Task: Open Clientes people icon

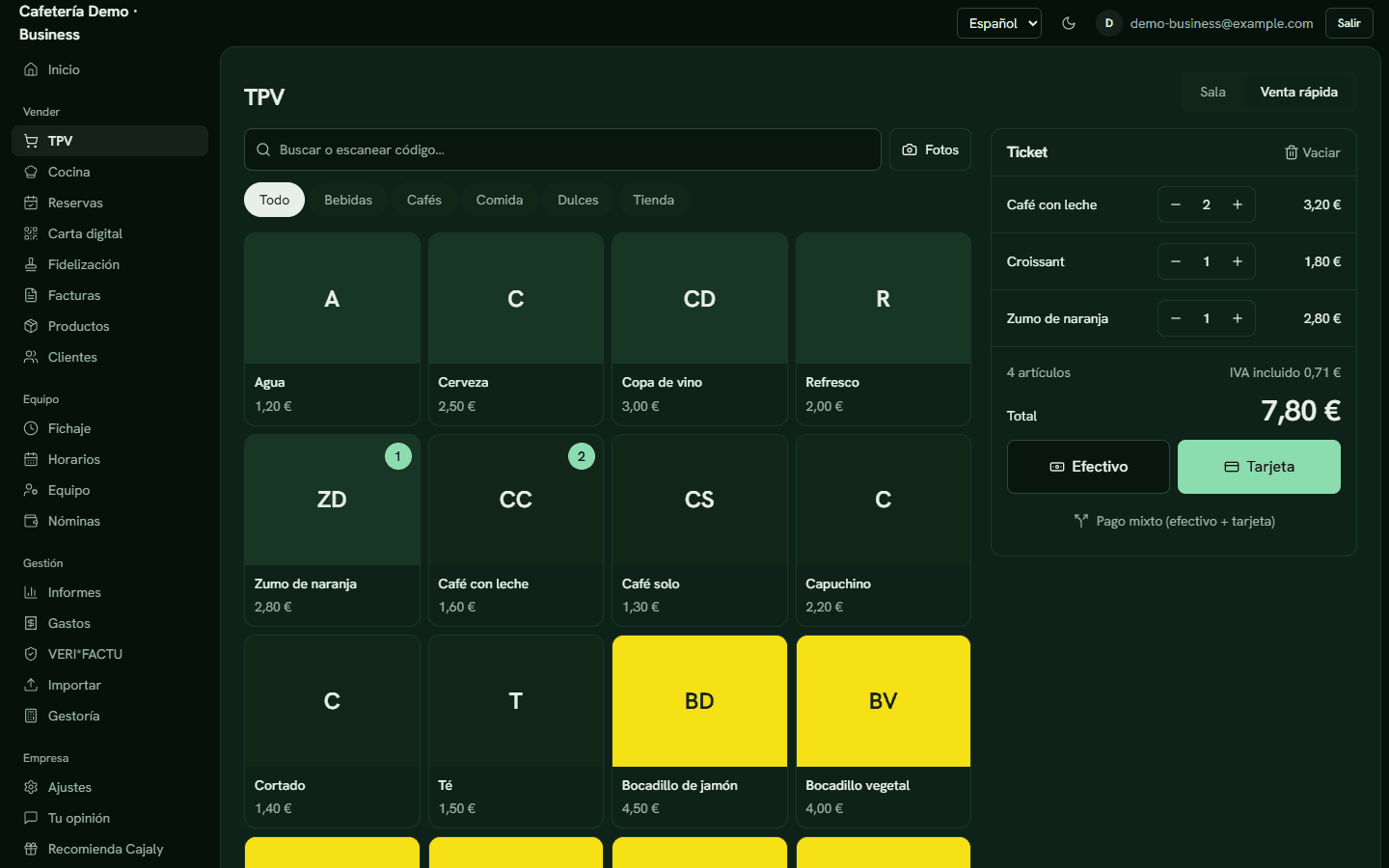Action: pos(31,357)
